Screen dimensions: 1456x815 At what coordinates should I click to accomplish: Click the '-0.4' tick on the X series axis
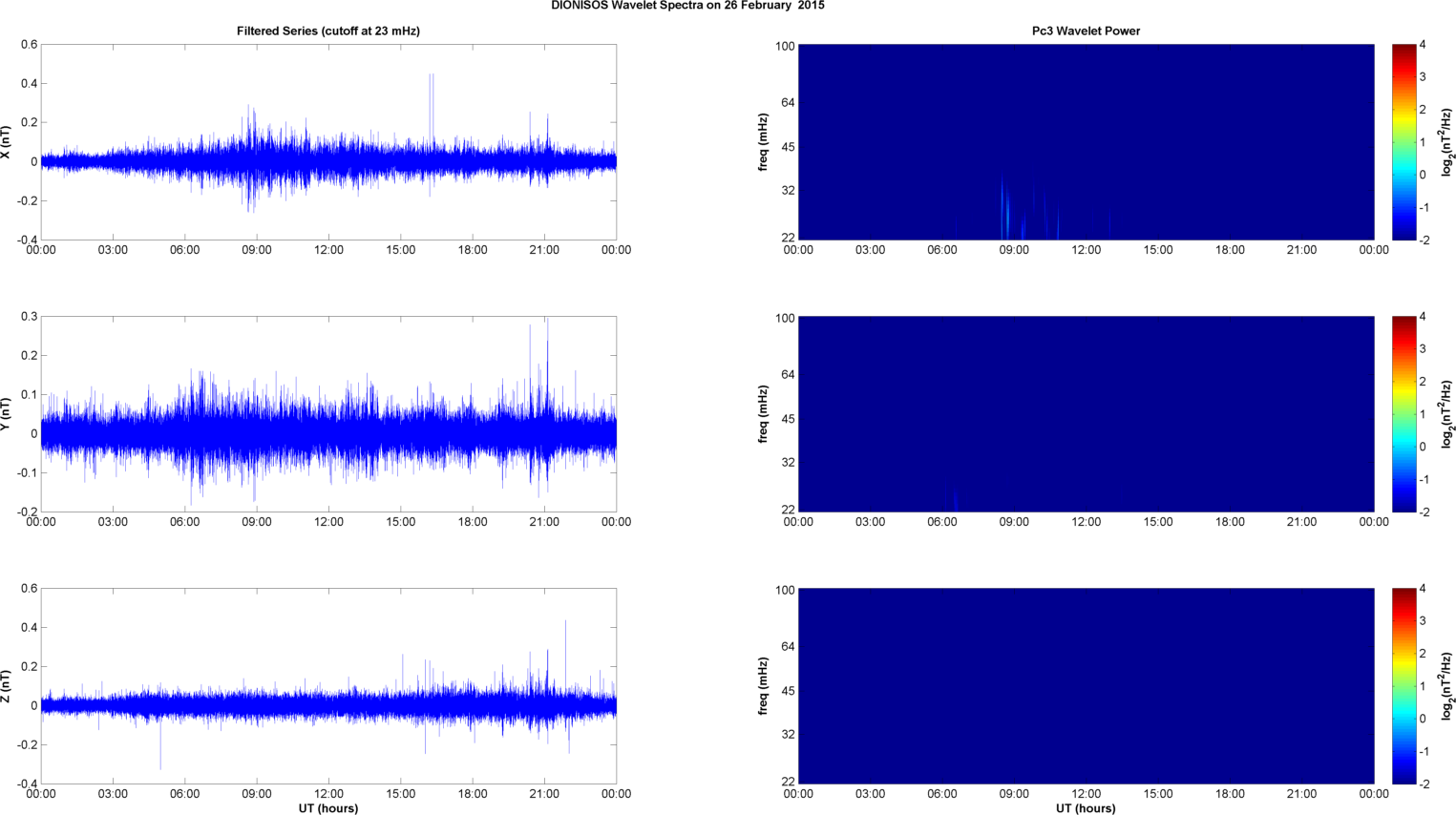27,240
